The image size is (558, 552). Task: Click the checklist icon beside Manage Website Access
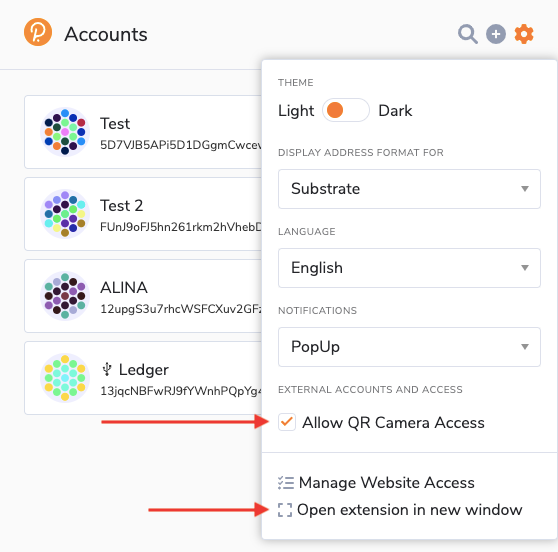click(x=285, y=483)
